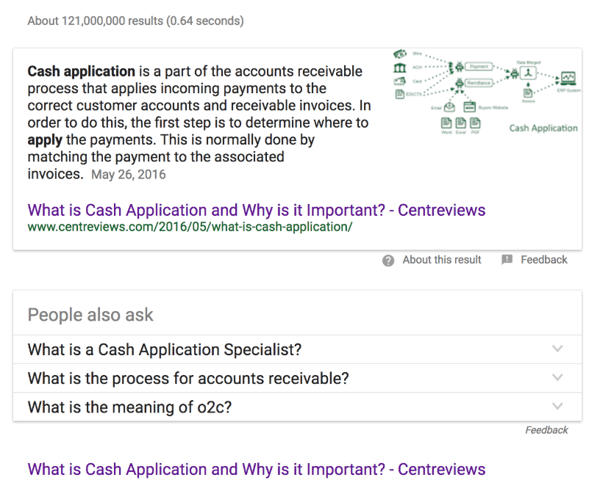
Task: Click the Email envelope icon in diagram
Action: point(450,106)
